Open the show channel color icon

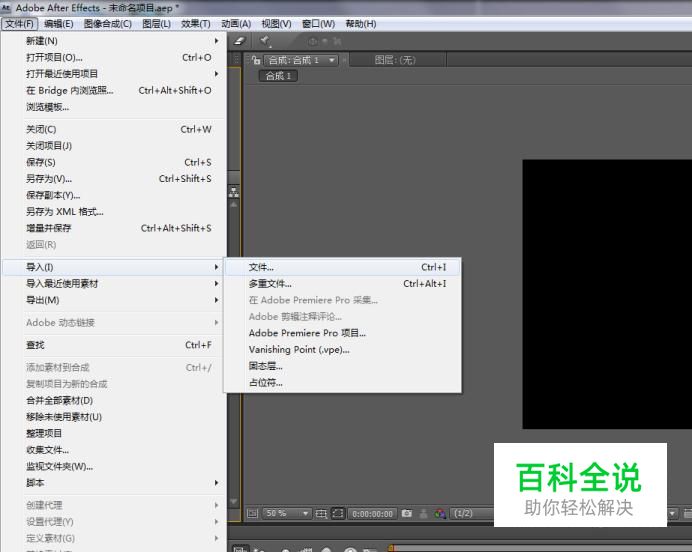[440, 513]
